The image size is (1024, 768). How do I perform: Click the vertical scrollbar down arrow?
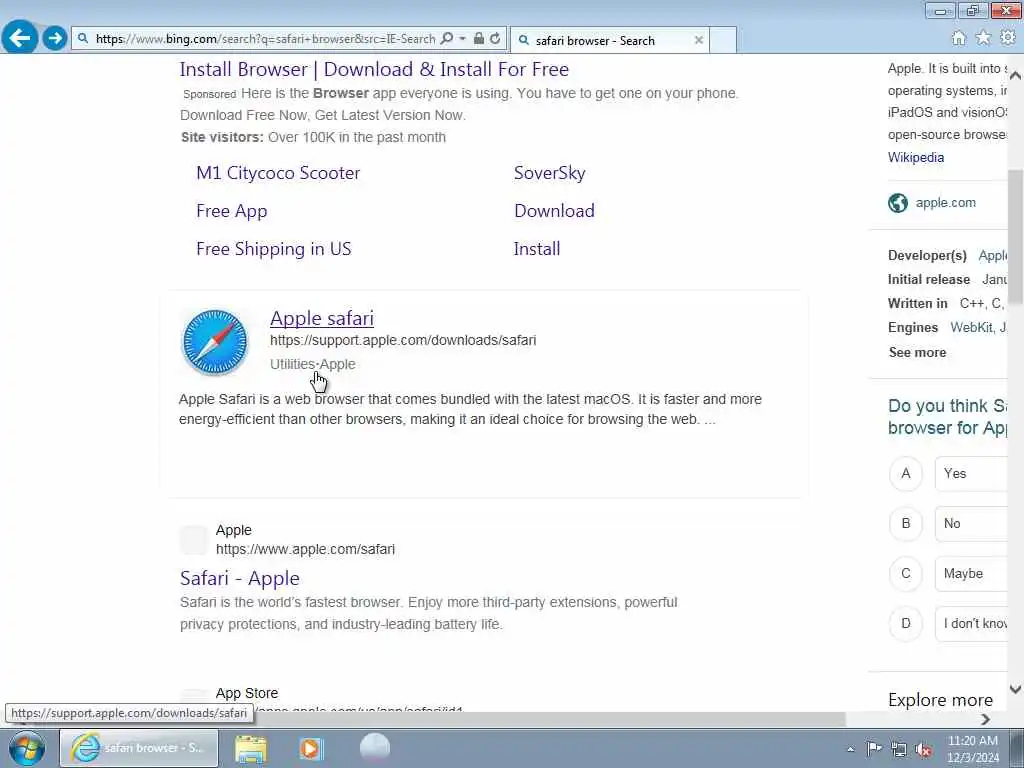(1016, 689)
